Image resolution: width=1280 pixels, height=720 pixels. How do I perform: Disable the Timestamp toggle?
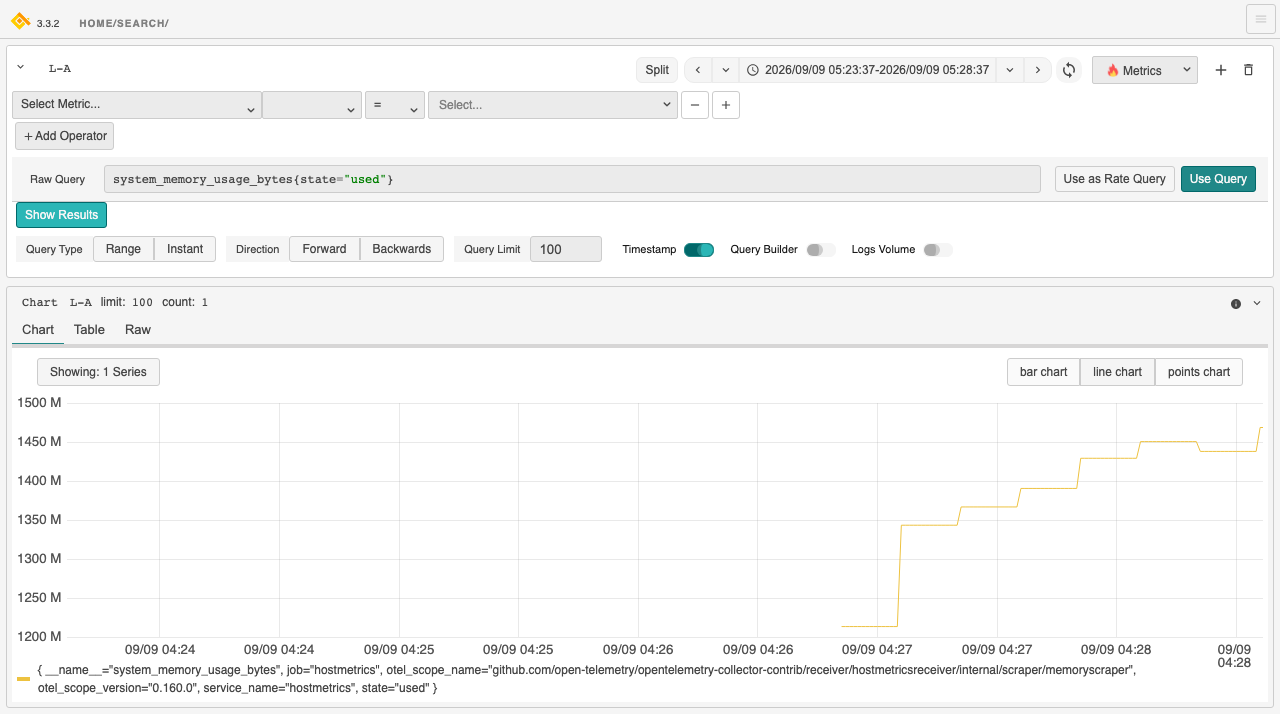point(699,250)
